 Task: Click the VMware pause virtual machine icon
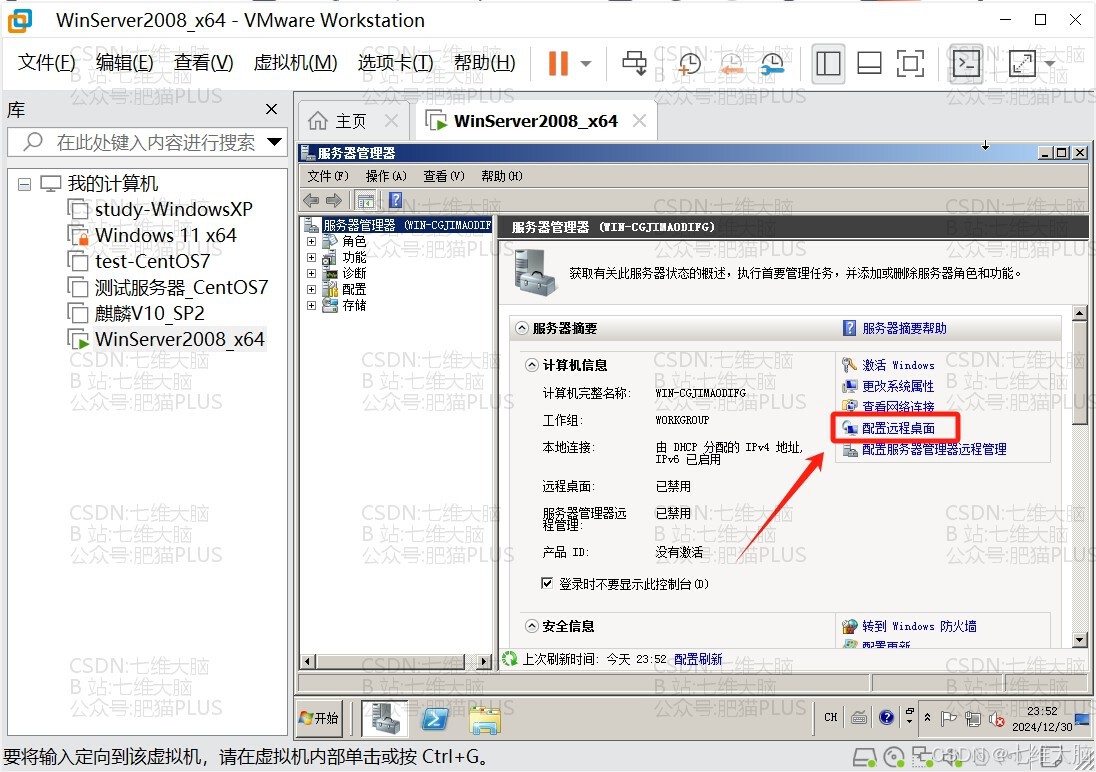coord(558,64)
